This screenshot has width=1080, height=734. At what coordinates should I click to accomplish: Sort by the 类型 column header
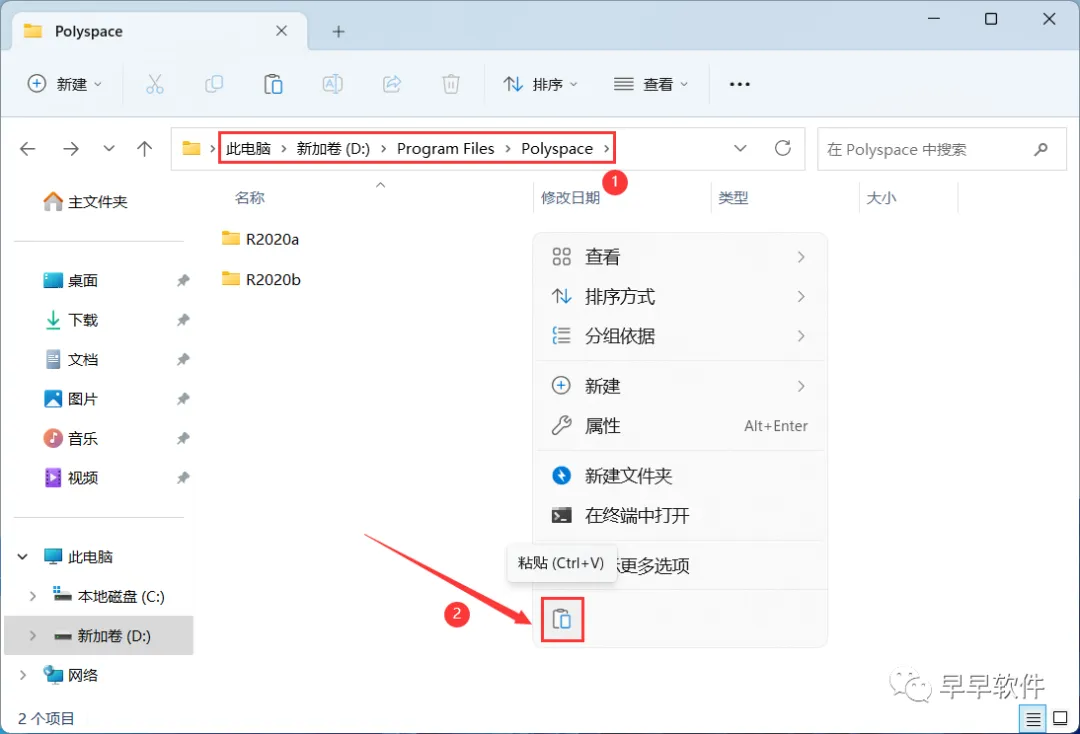[734, 198]
